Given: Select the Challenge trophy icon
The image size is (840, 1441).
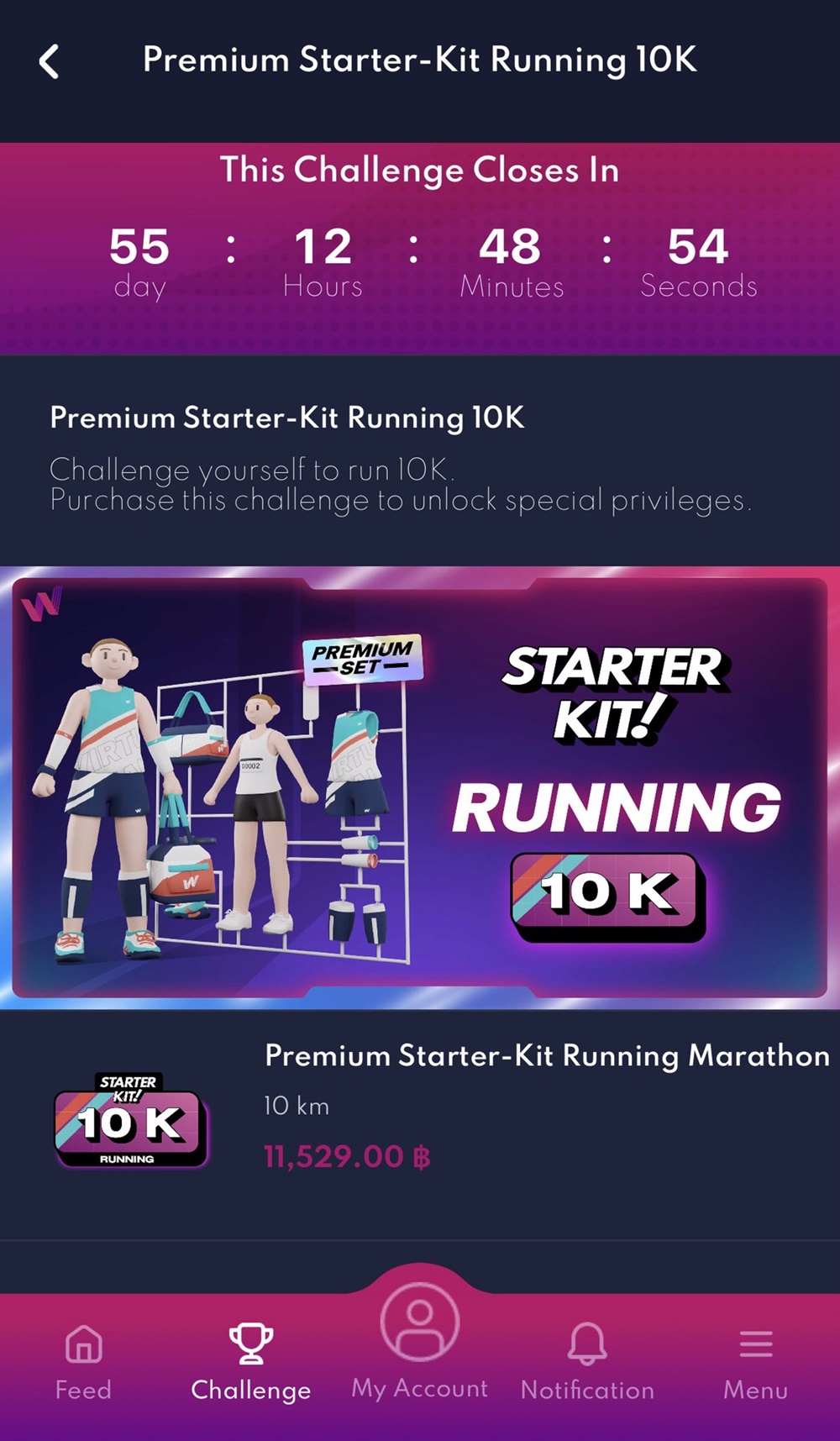Looking at the screenshot, I should click(x=251, y=1343).
